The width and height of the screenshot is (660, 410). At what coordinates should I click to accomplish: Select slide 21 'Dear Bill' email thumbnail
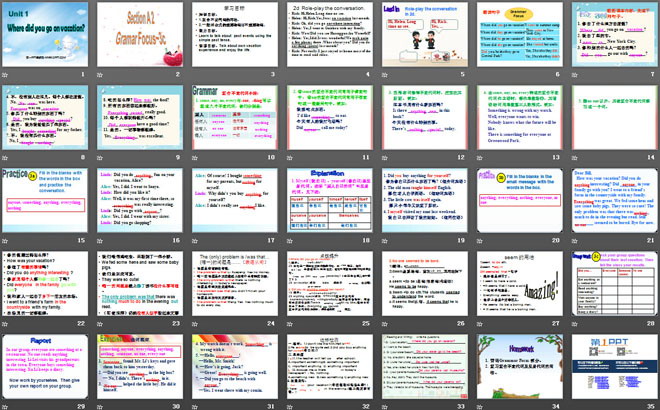[615, 200]
